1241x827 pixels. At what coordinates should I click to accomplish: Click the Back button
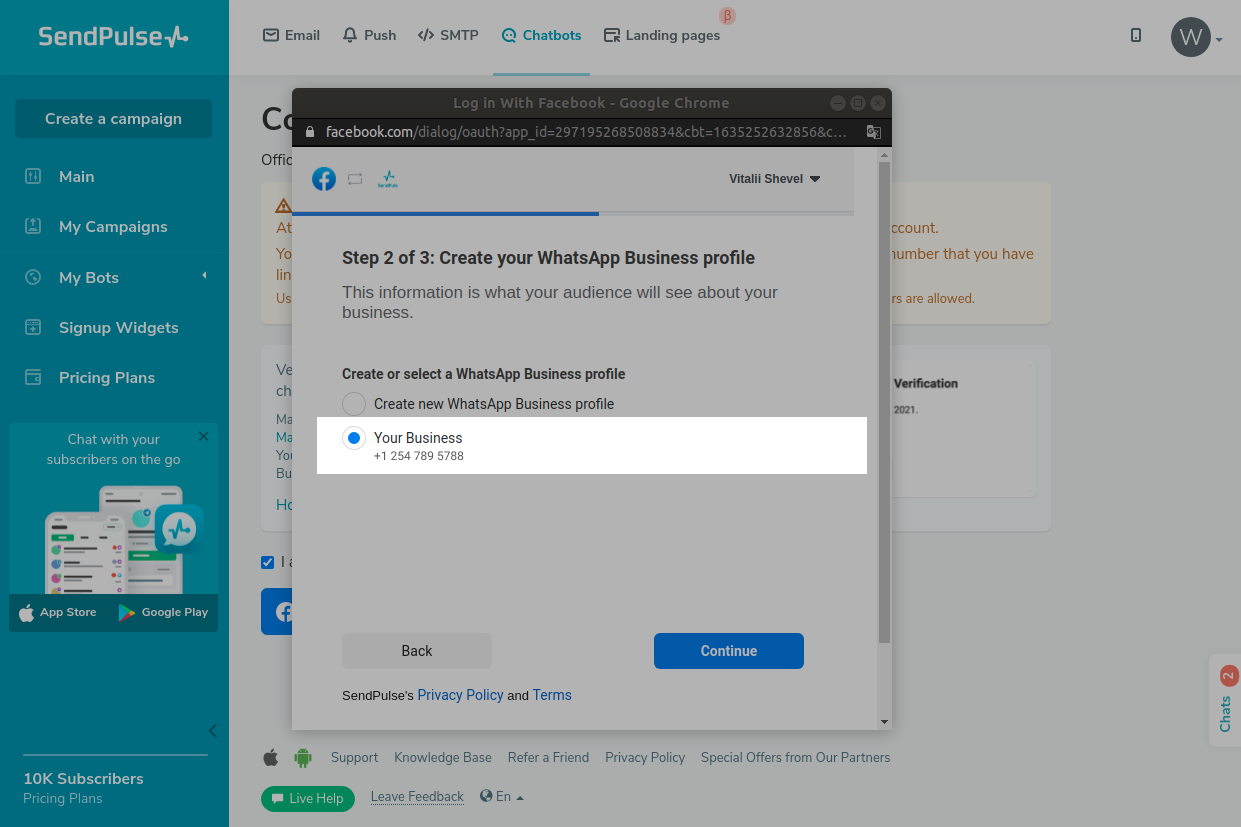click(417, 651)
